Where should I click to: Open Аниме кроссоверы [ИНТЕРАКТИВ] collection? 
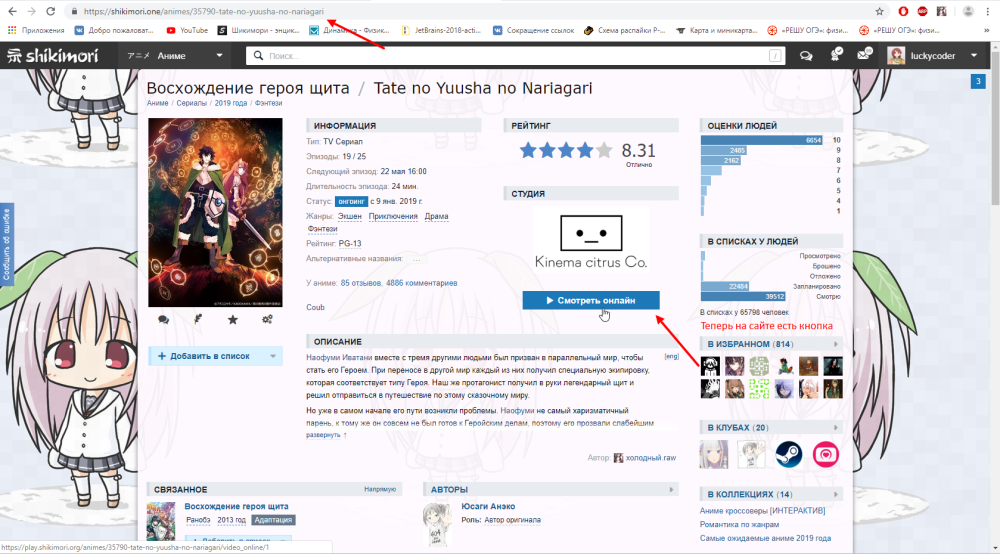click(x=762, y=511)
